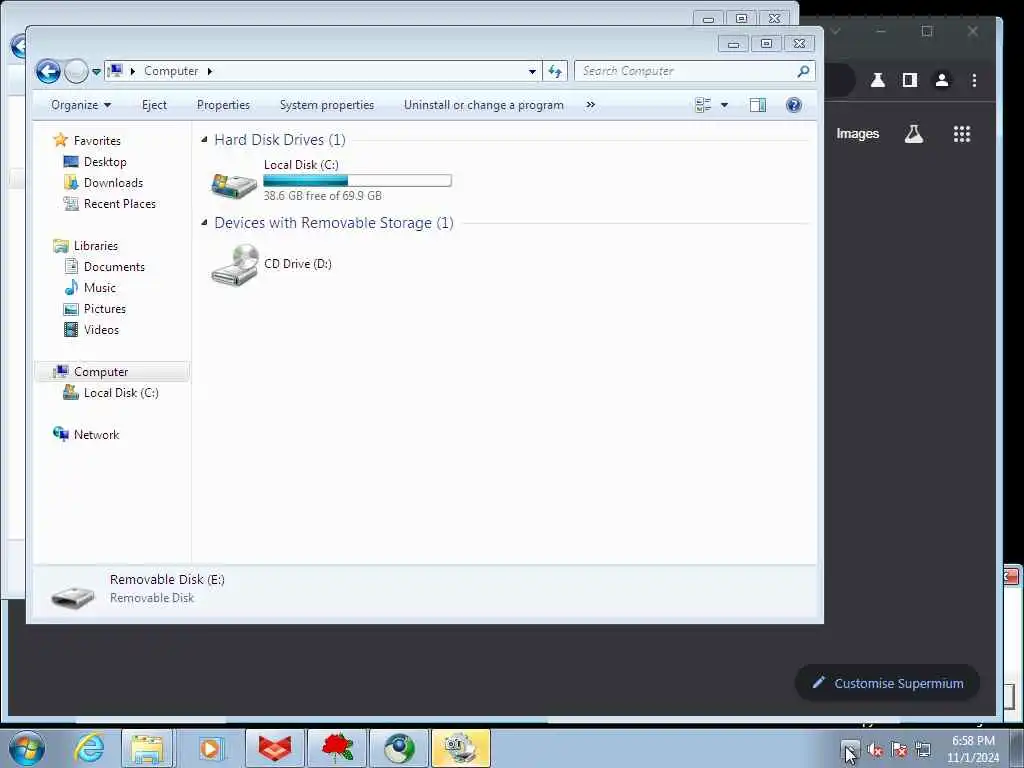Refresh the Computer folder view
Screen dimensions: 1024x768
pos(554,71)
